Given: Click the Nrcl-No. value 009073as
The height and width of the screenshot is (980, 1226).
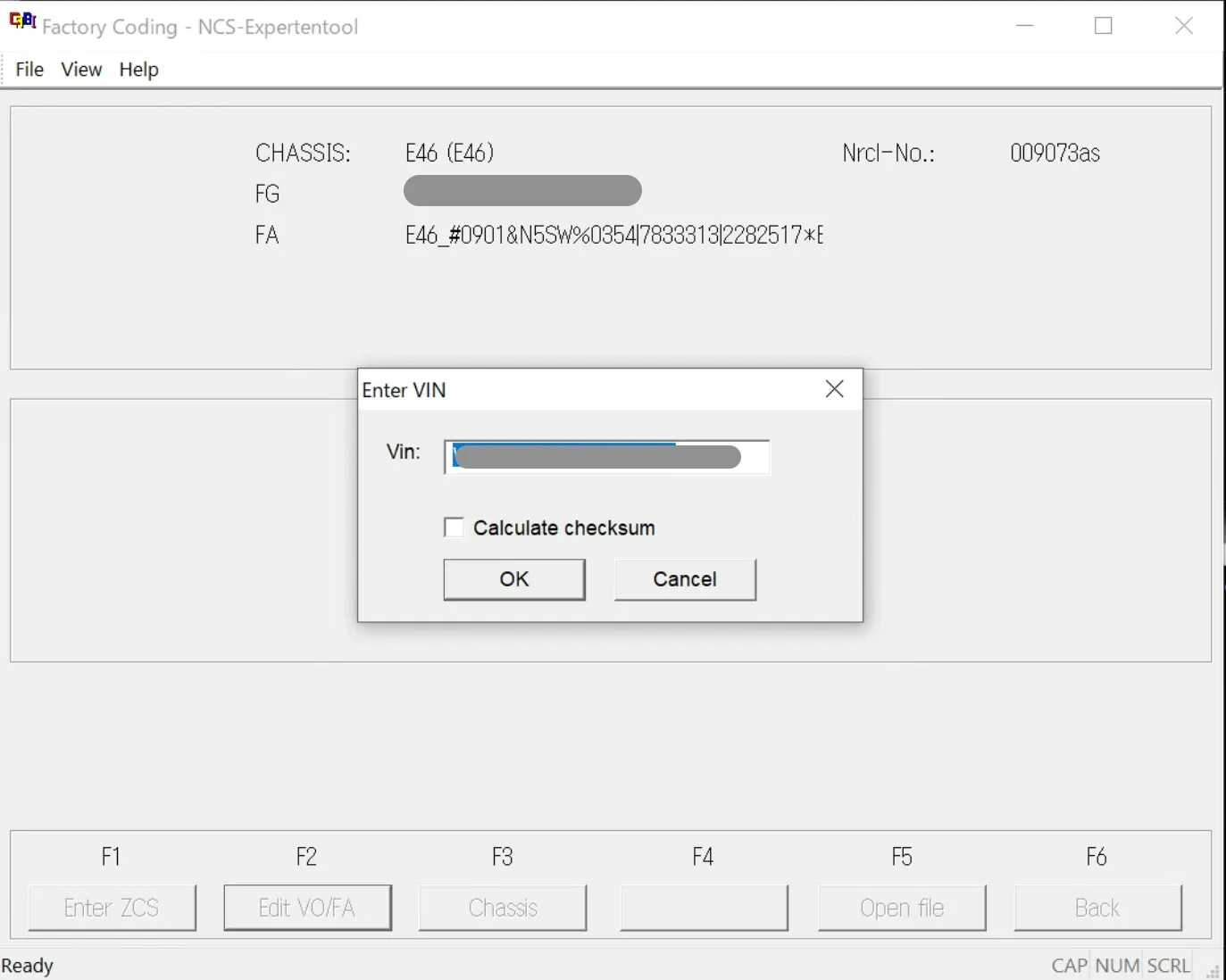Looking at the screenshot, I should pyautogui.click(x=1055, y=153).
